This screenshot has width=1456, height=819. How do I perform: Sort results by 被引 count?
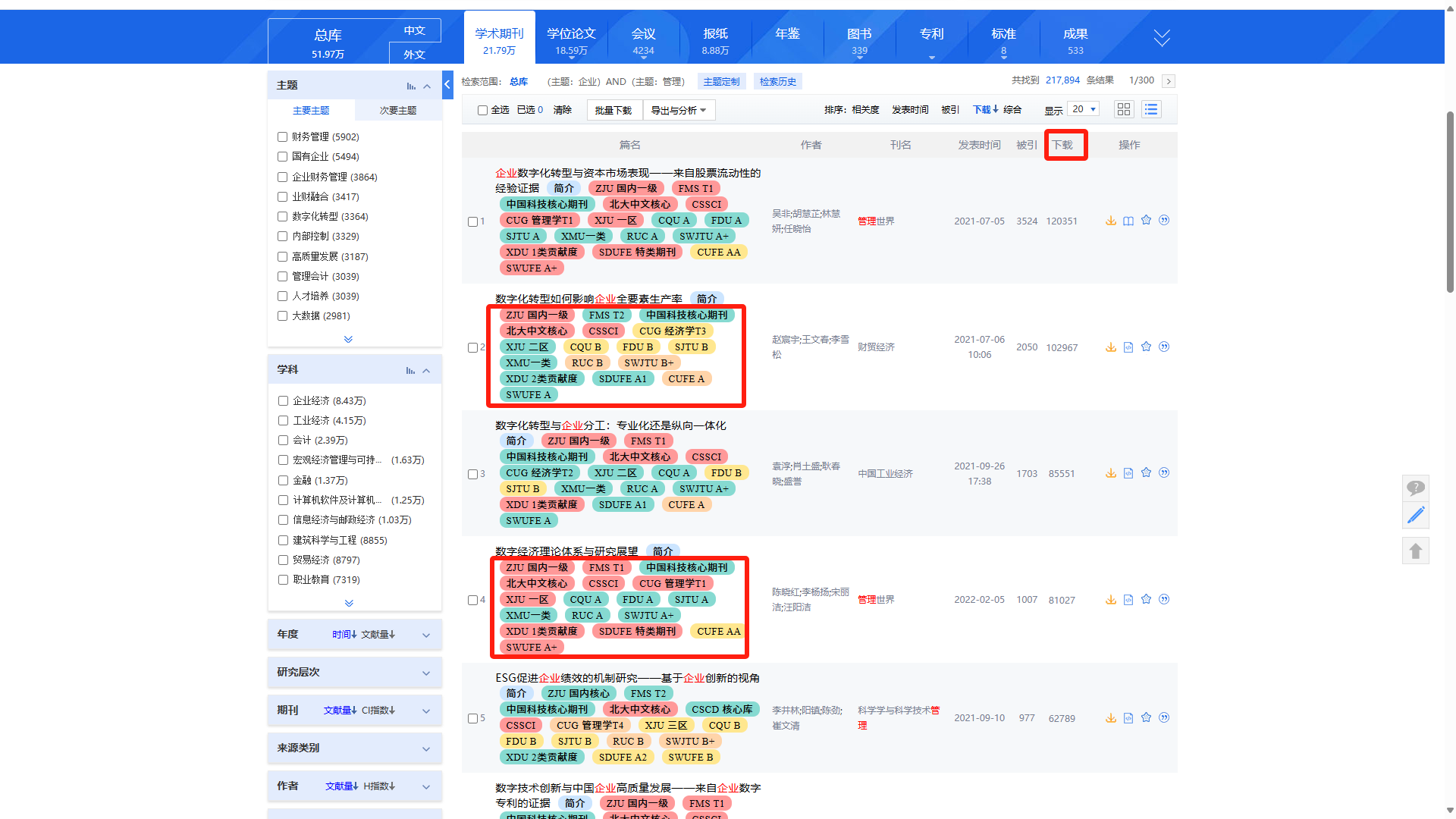pyautogui.click(x=950, y=110)
